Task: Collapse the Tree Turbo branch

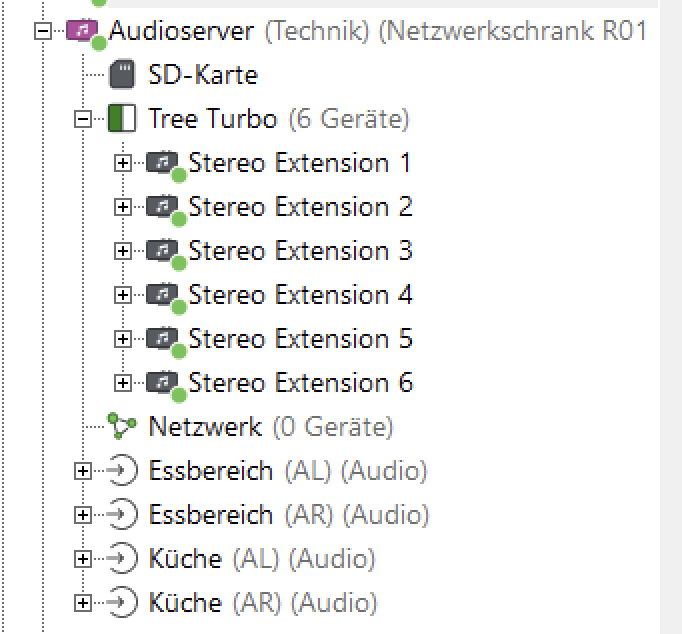Action: (83, 119)
